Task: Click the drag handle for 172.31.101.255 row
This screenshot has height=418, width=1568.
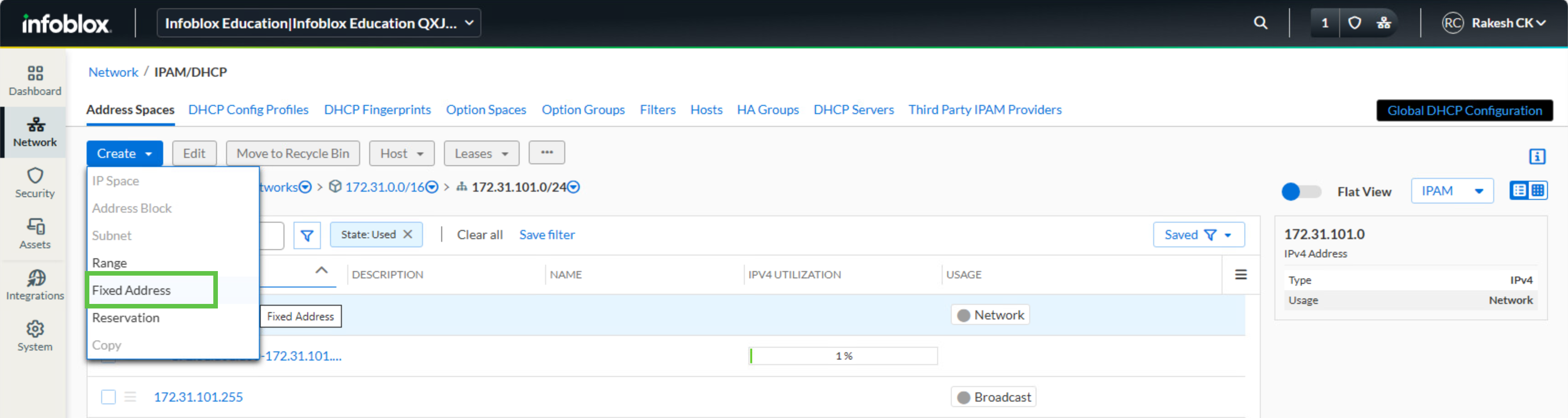Action: click(x=130, y=397)
